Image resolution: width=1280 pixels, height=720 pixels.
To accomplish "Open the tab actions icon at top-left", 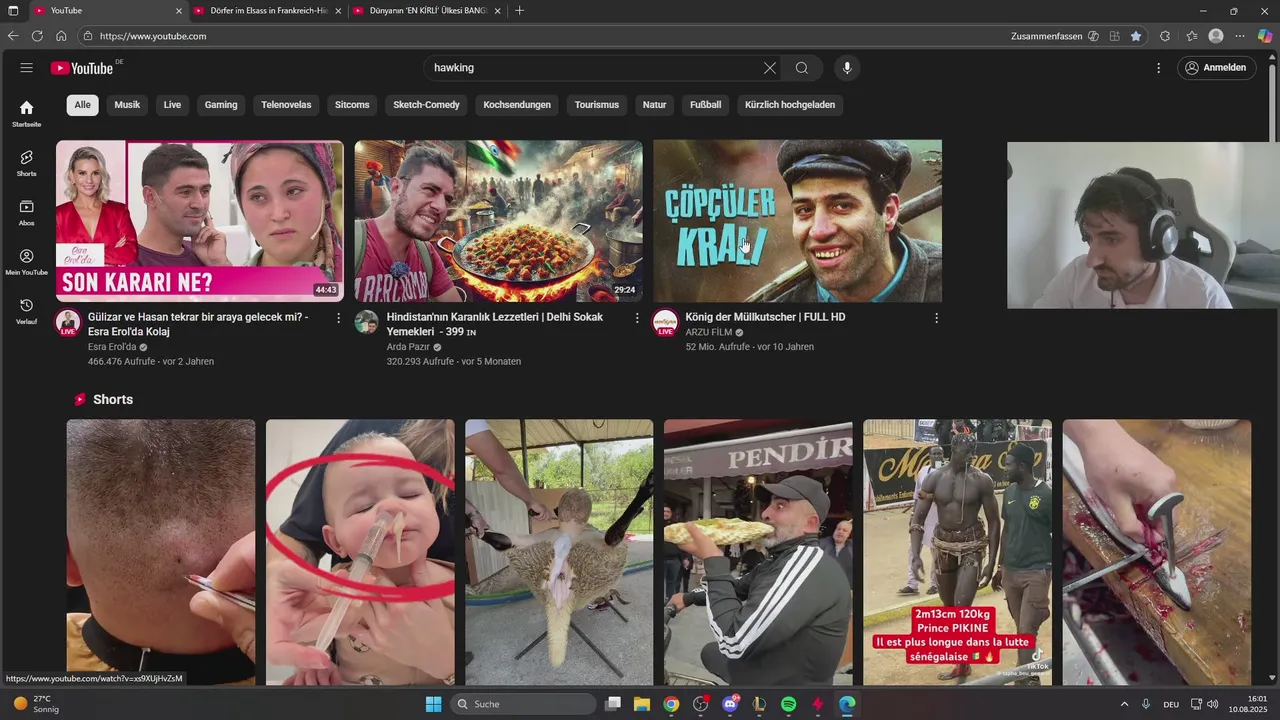I will click(x=13, y=11).
